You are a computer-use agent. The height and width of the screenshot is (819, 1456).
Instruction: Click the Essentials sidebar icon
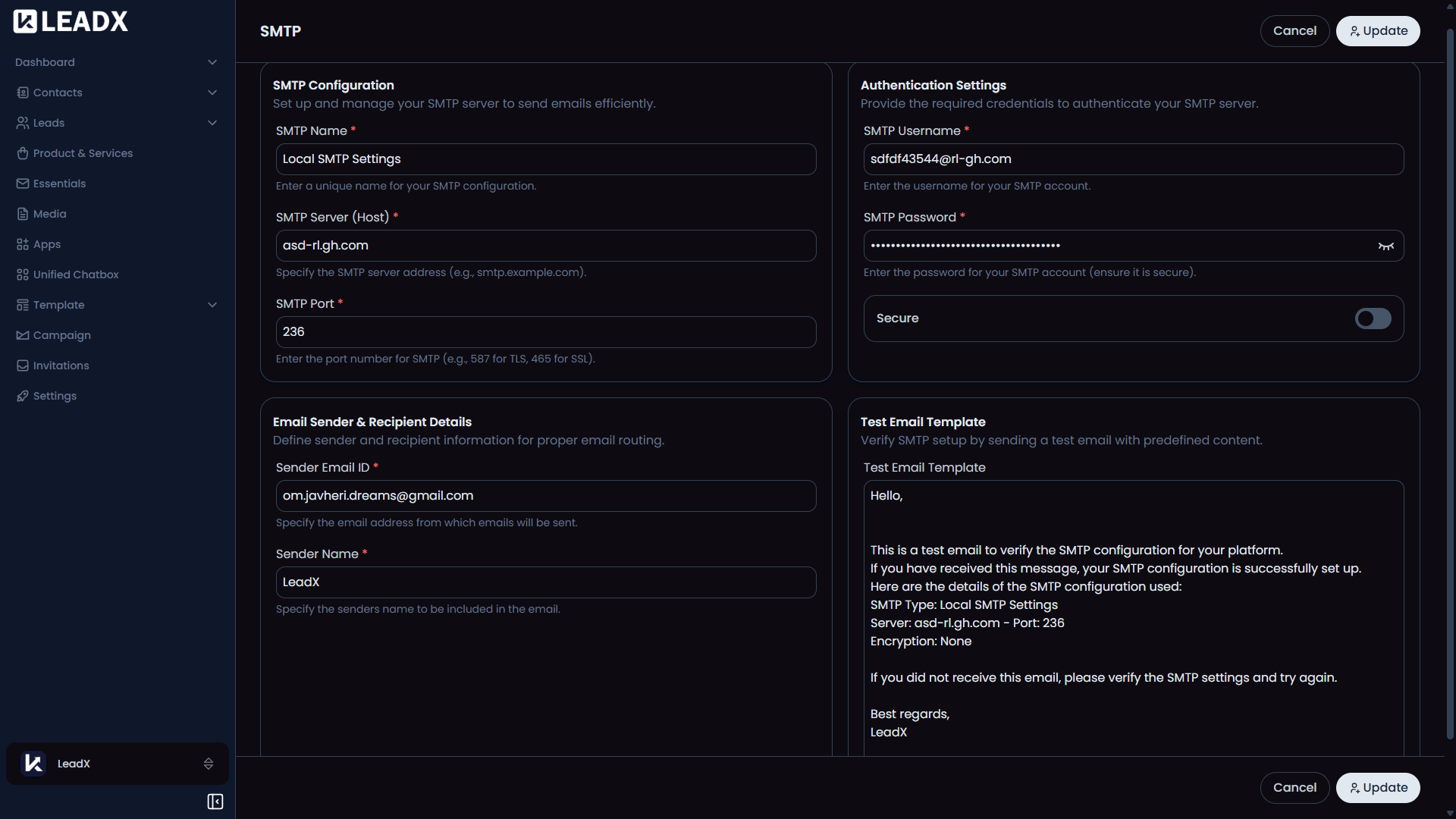(23, 184)
